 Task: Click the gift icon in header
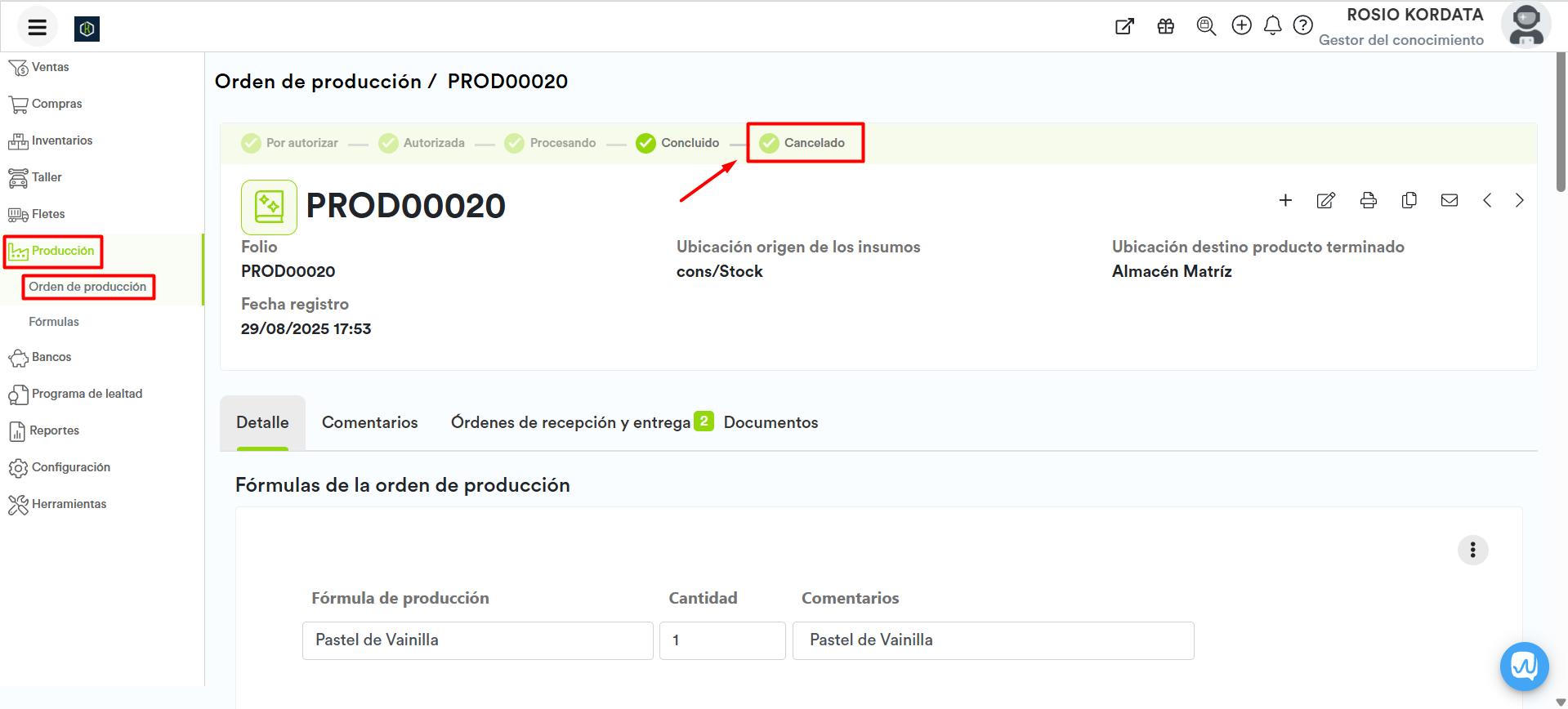[1166, 26]
